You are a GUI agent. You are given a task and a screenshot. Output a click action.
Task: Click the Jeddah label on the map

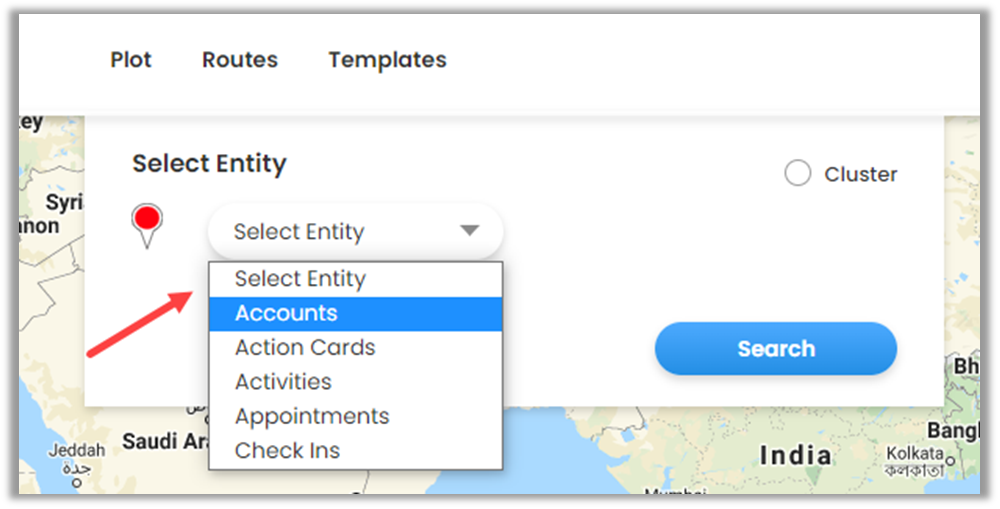click(x=76, y=451)
